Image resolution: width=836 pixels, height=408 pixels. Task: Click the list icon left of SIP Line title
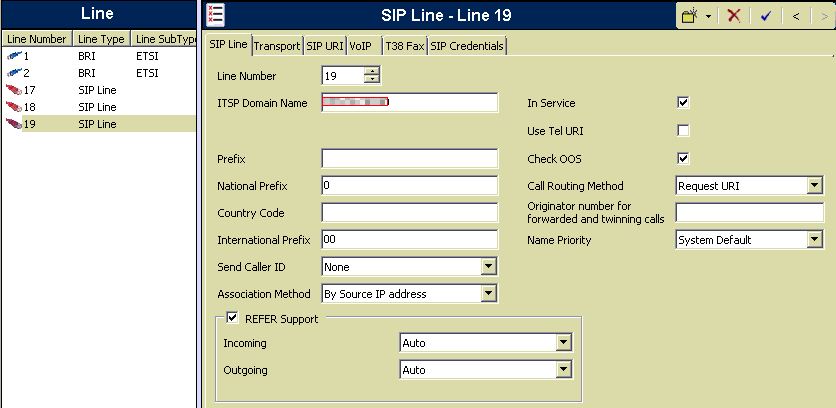pos(215,14)
